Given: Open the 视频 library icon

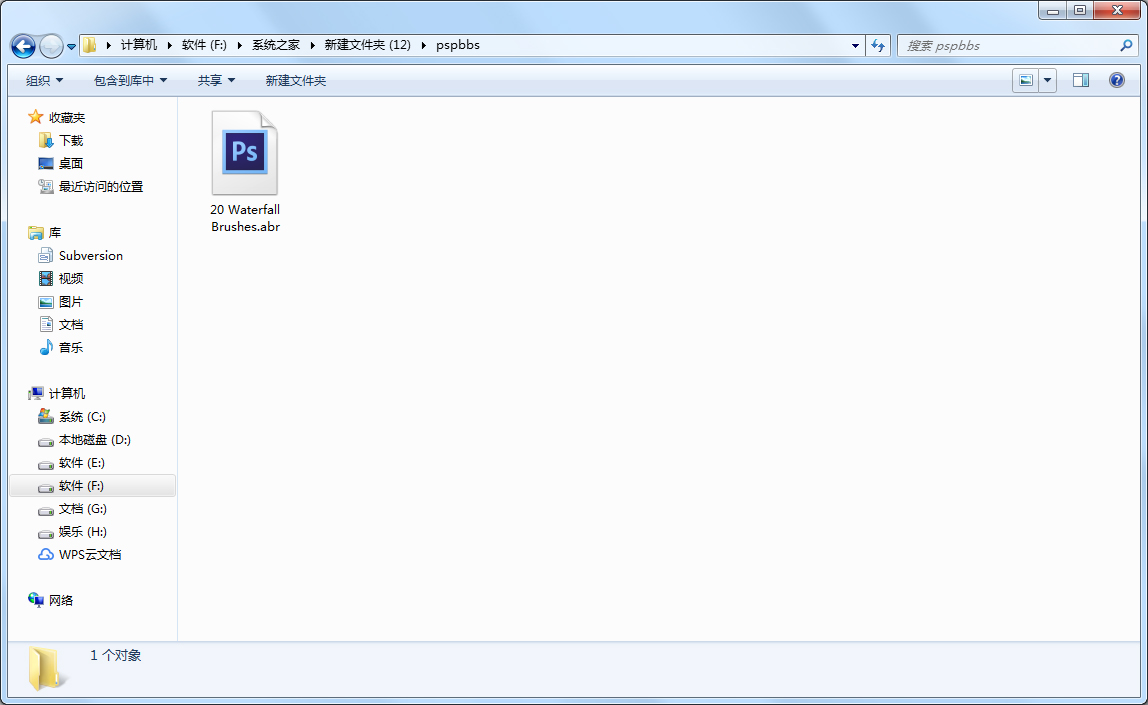Looking at the screenshot, I should [46, 278].
